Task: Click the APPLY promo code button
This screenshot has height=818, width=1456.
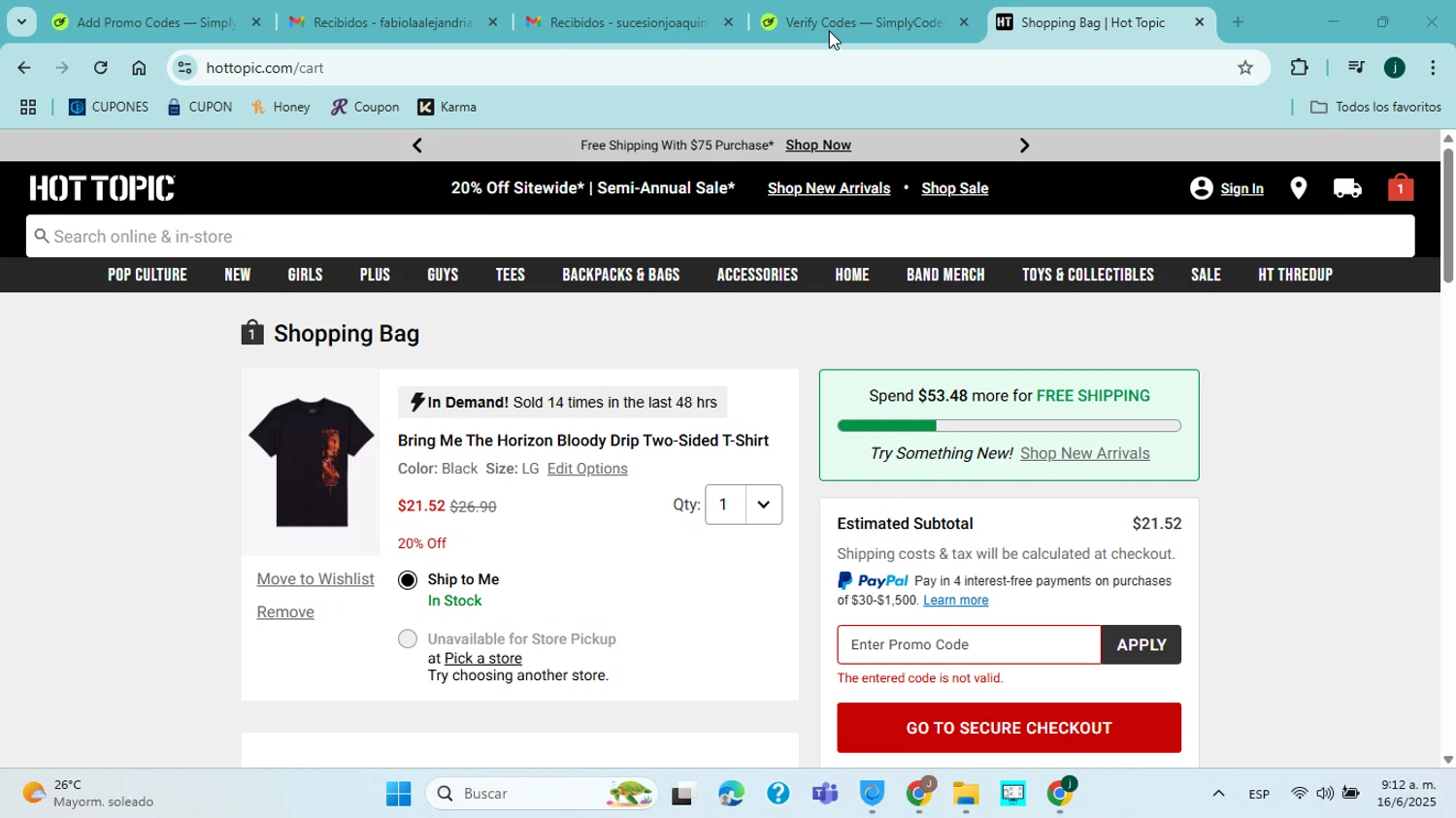Action: click(x=1142, y=645)
